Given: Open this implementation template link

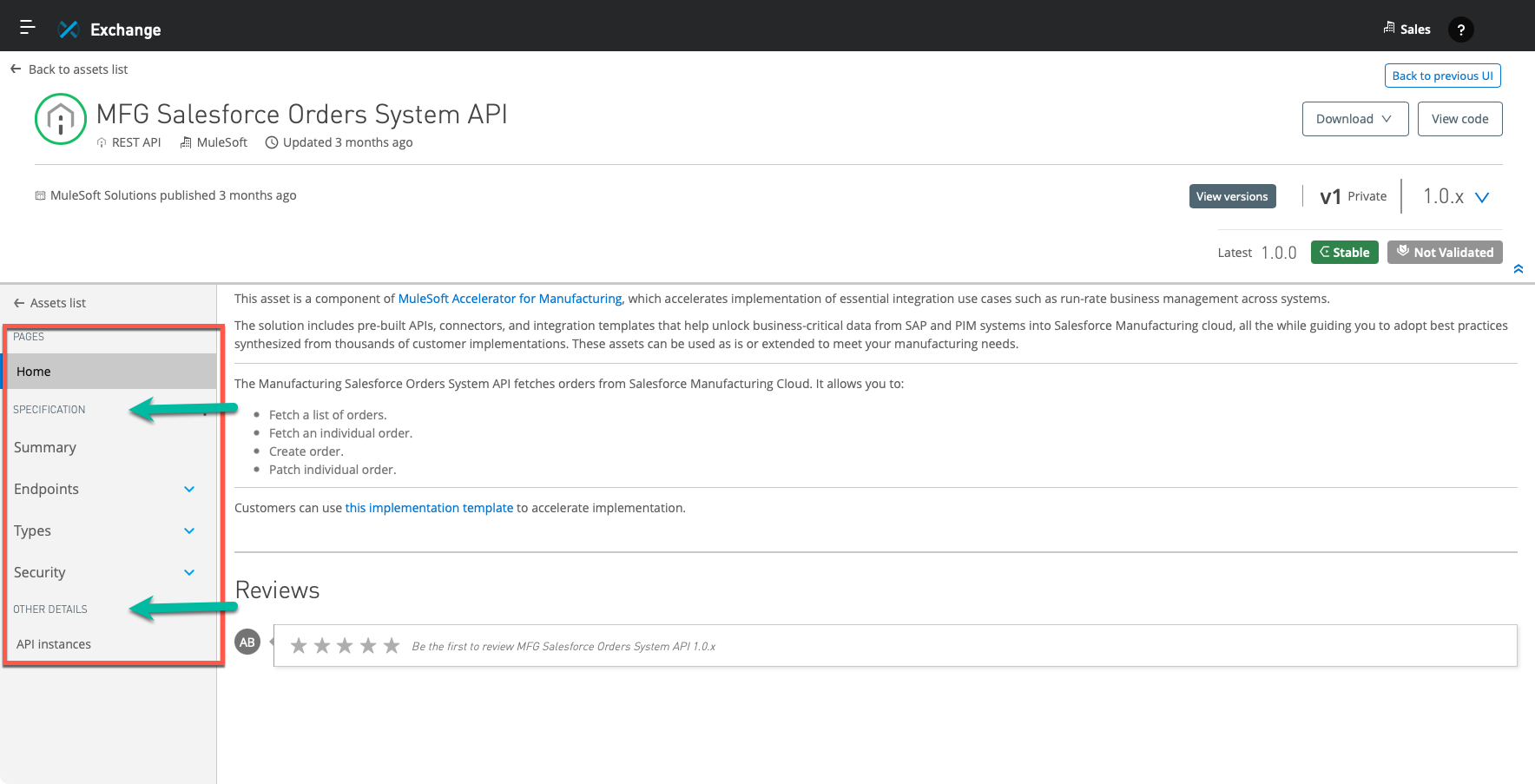Looking at the screenshot, I should [x=429, y=508].
